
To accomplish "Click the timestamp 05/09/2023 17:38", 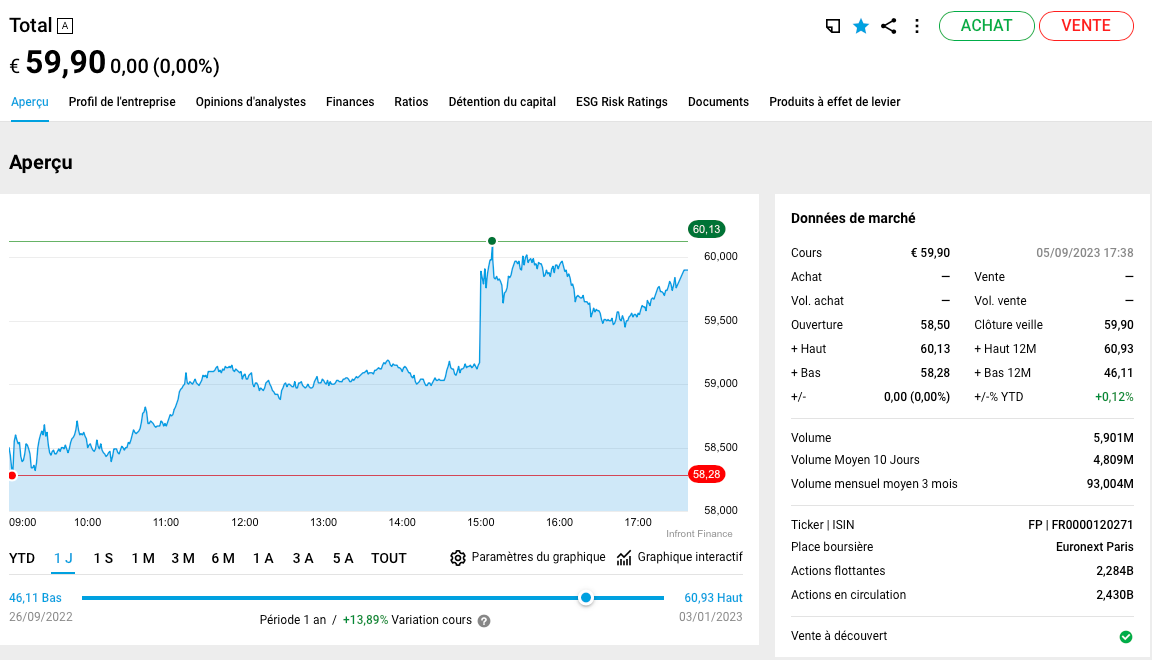I will click(1084, 253).
